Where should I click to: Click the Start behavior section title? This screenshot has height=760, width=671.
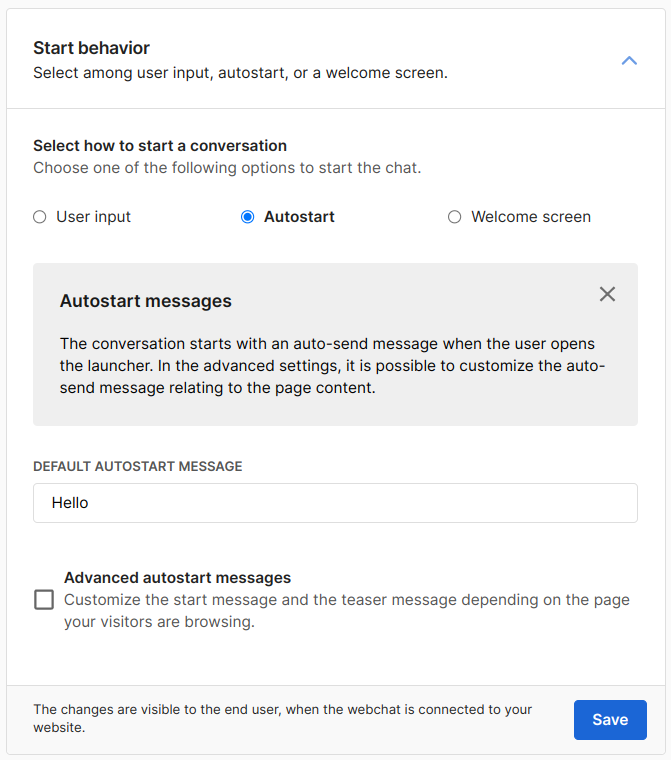(x=91, y=48)
